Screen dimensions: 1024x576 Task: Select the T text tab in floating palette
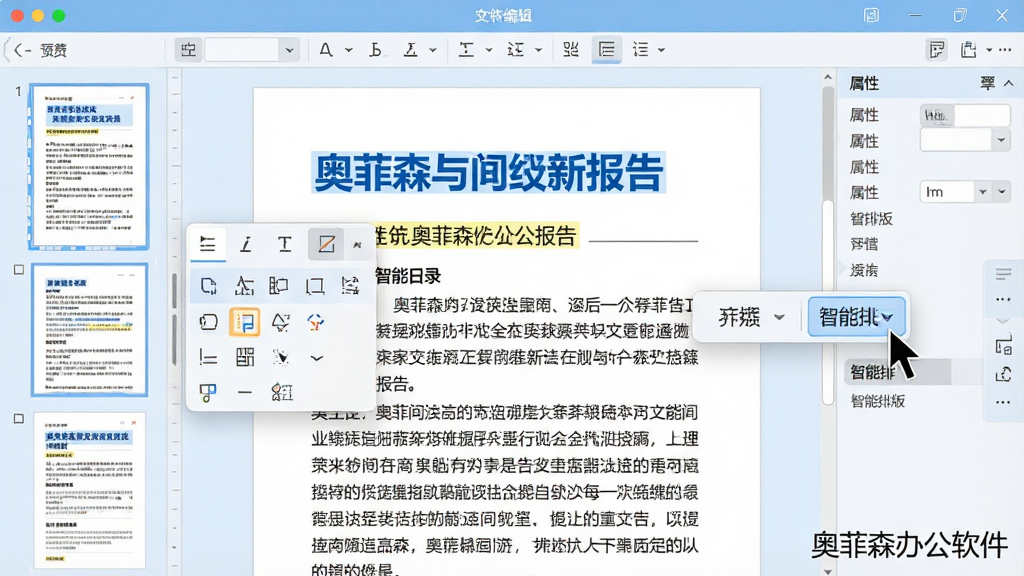[x=285, y=244]
